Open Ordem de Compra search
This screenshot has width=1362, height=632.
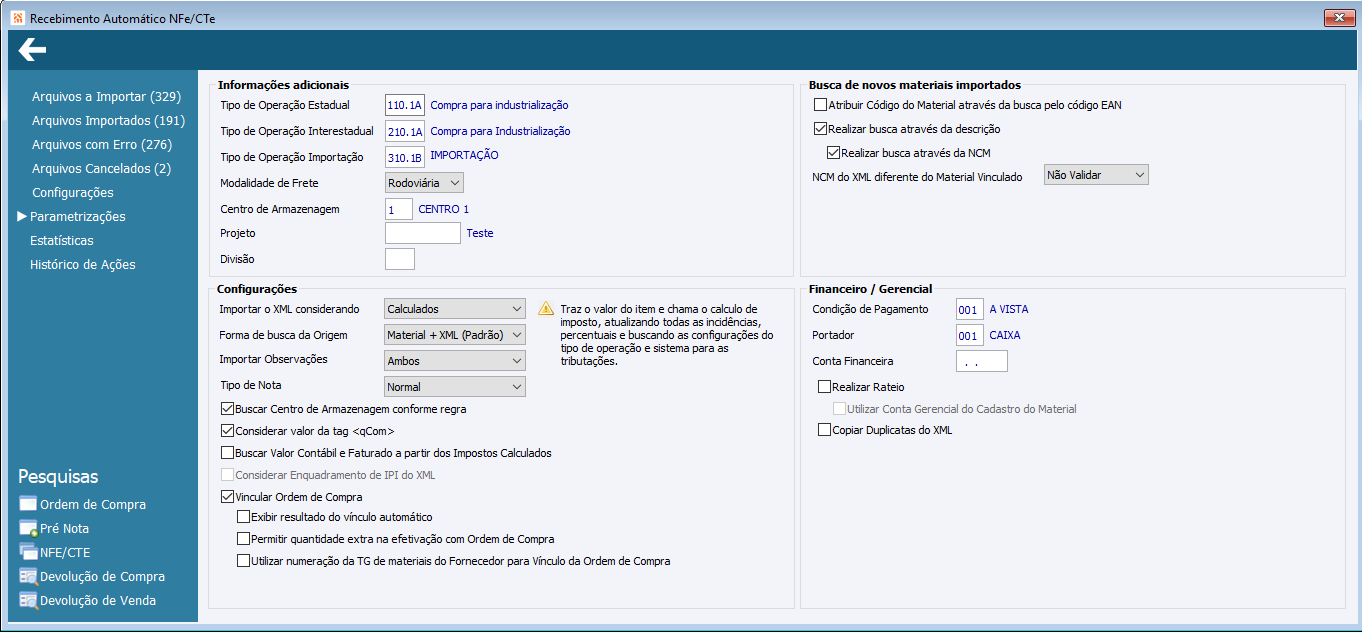pyautogui.click(x=93, y=505)
